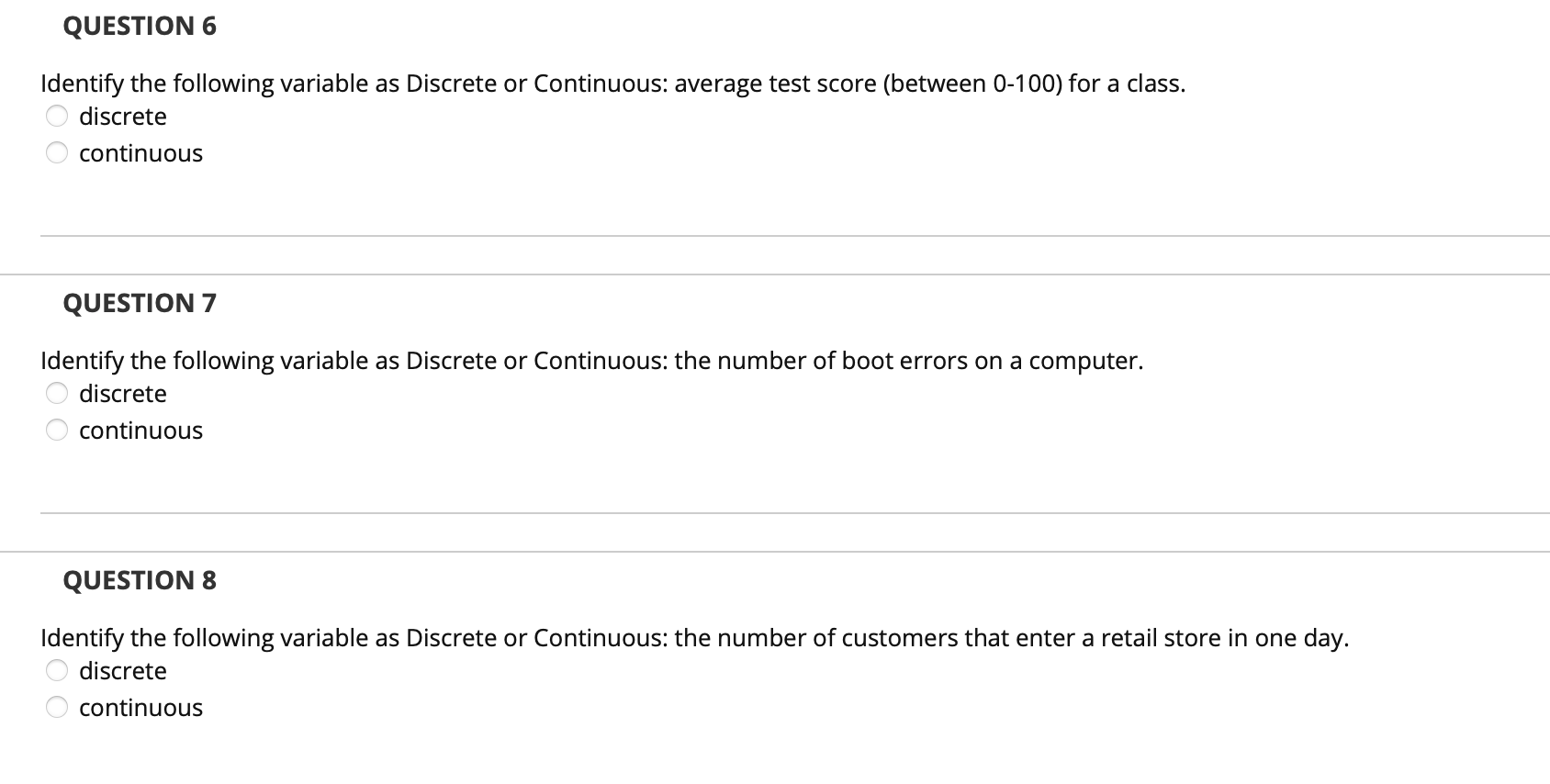
Task: Select discrete for Question 8
Action: pos(57,671)
